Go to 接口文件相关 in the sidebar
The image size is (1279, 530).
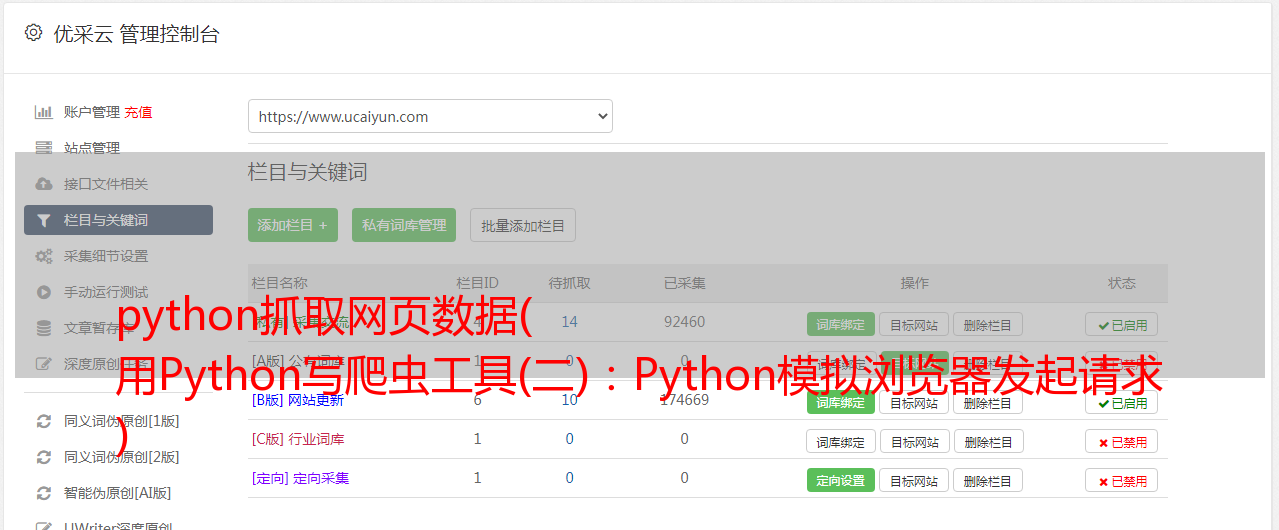(x=106, y=184)
